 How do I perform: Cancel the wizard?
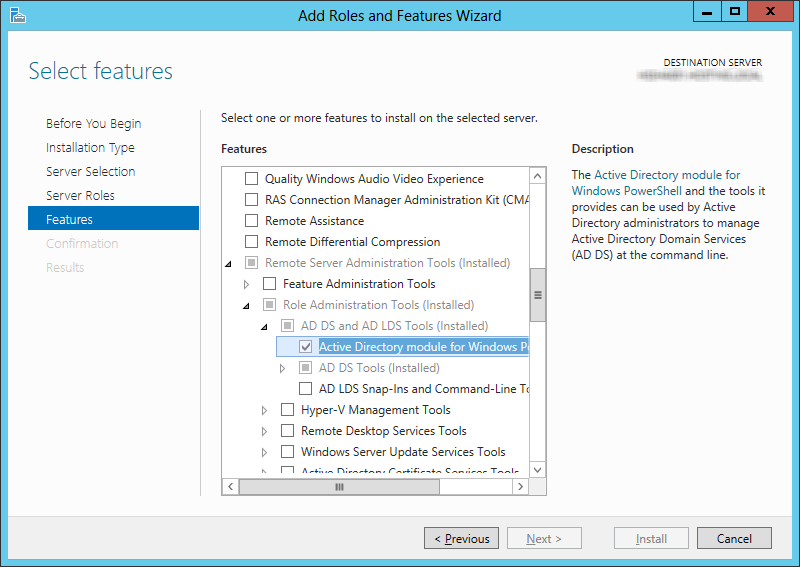click(x=734, y=538)
